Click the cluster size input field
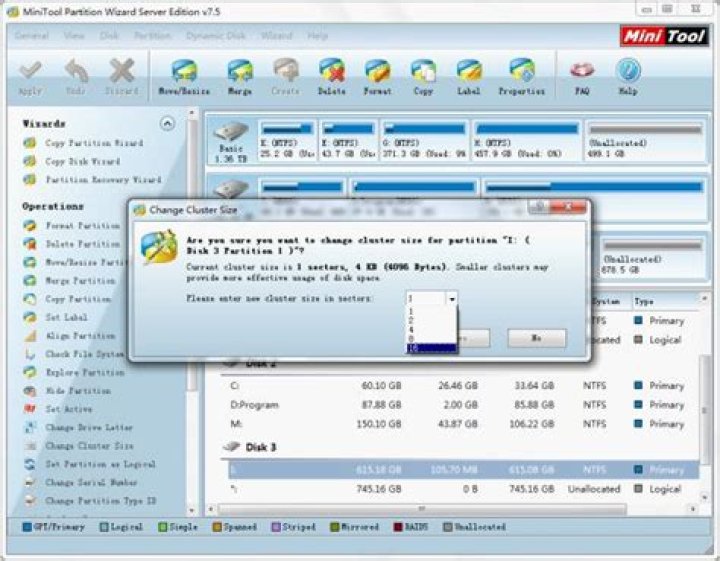Viewport: 720px width, 561px height. coord(426,299)
